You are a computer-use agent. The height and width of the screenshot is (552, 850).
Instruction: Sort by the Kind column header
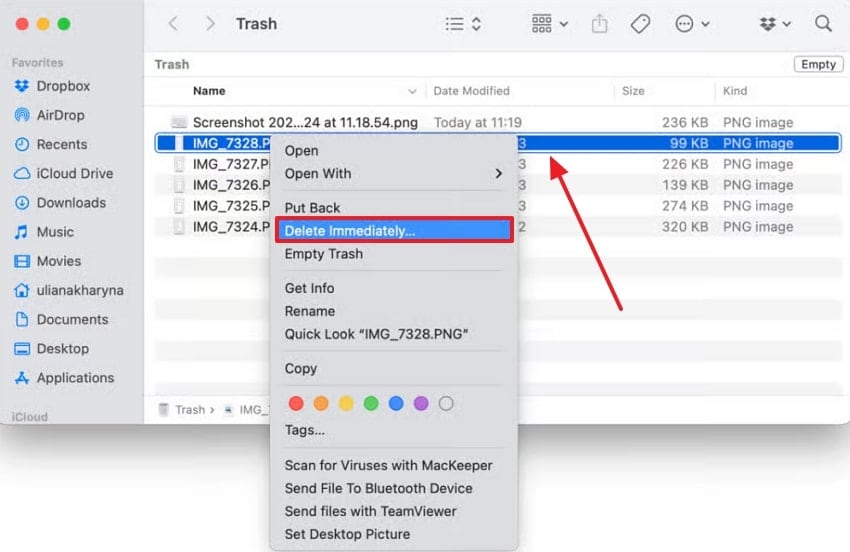(x=735, y=91)
